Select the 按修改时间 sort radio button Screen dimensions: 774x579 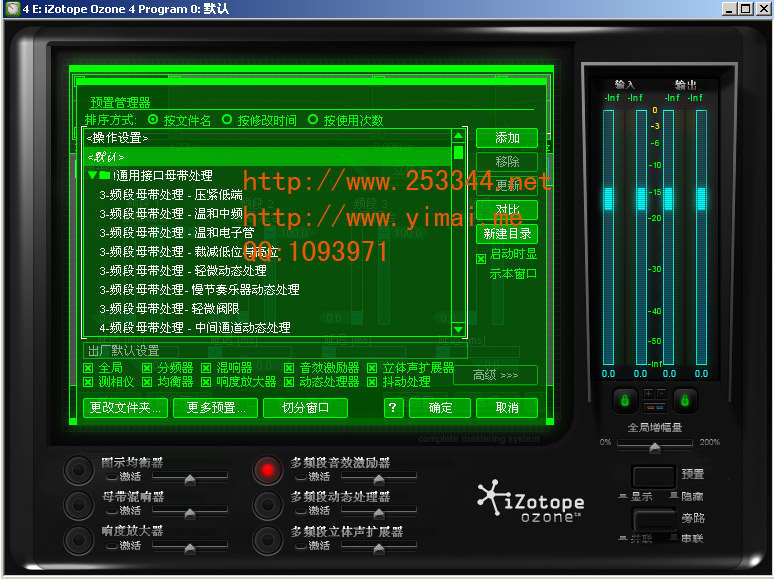[227, 119]
